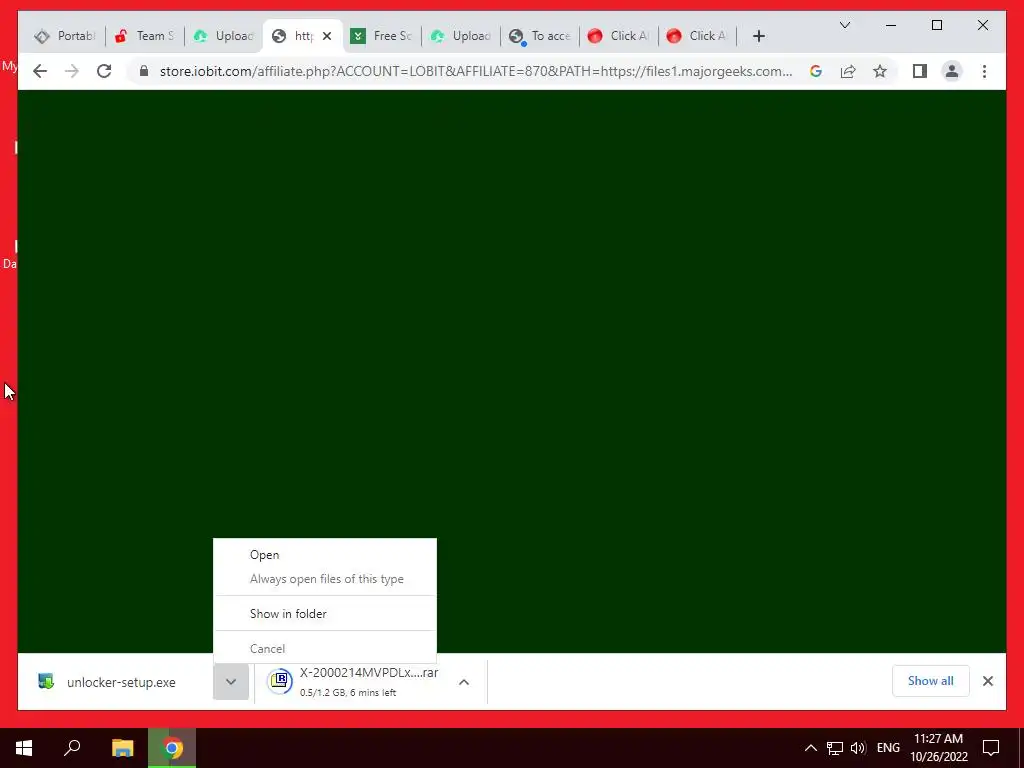This screenshot has height=768, width=1024.
Task: Click the X-2000214MVPDLx rar download
Action: pos(368,681)
